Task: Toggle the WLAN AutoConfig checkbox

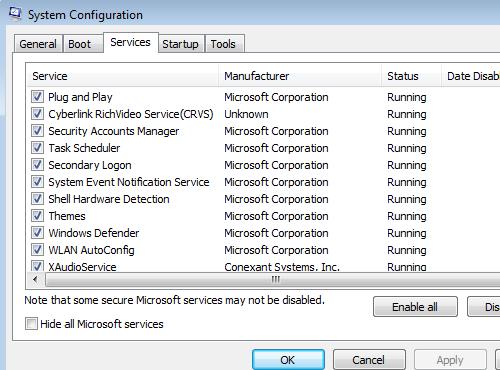Action: coord(37,250)
